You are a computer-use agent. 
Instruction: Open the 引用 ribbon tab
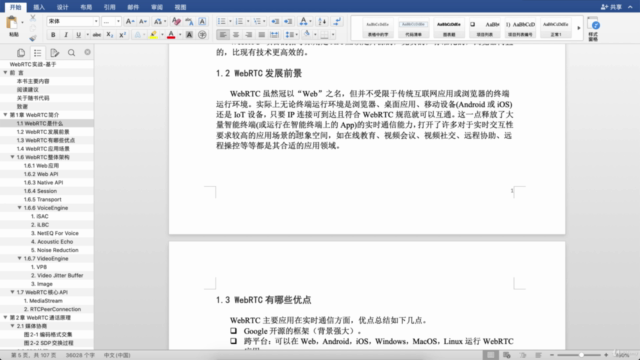click(x=109, y=7)
